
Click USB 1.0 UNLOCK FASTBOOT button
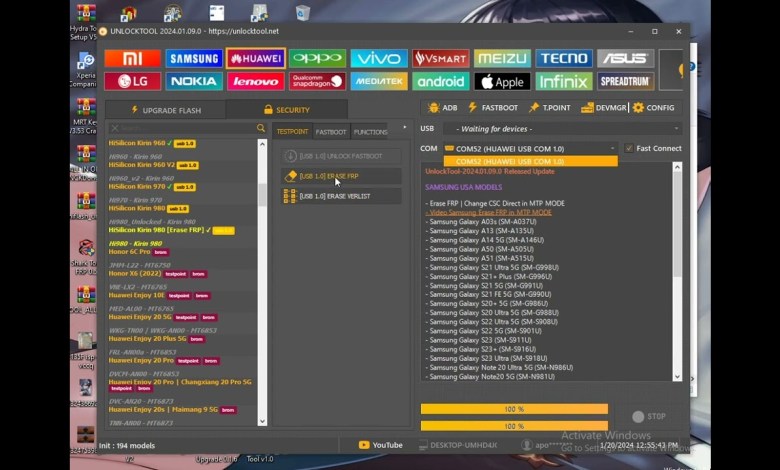(341, 156)
